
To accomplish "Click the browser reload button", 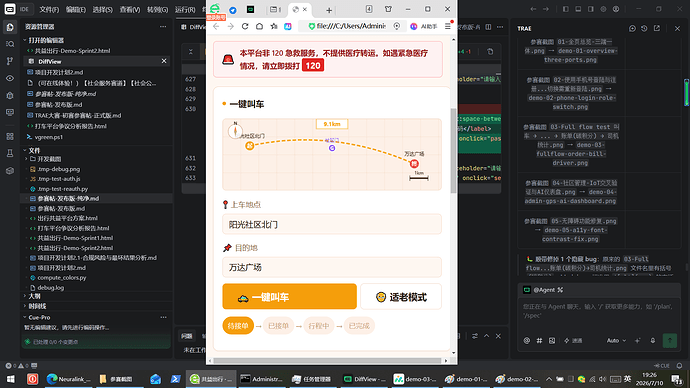I will [245, 26].
